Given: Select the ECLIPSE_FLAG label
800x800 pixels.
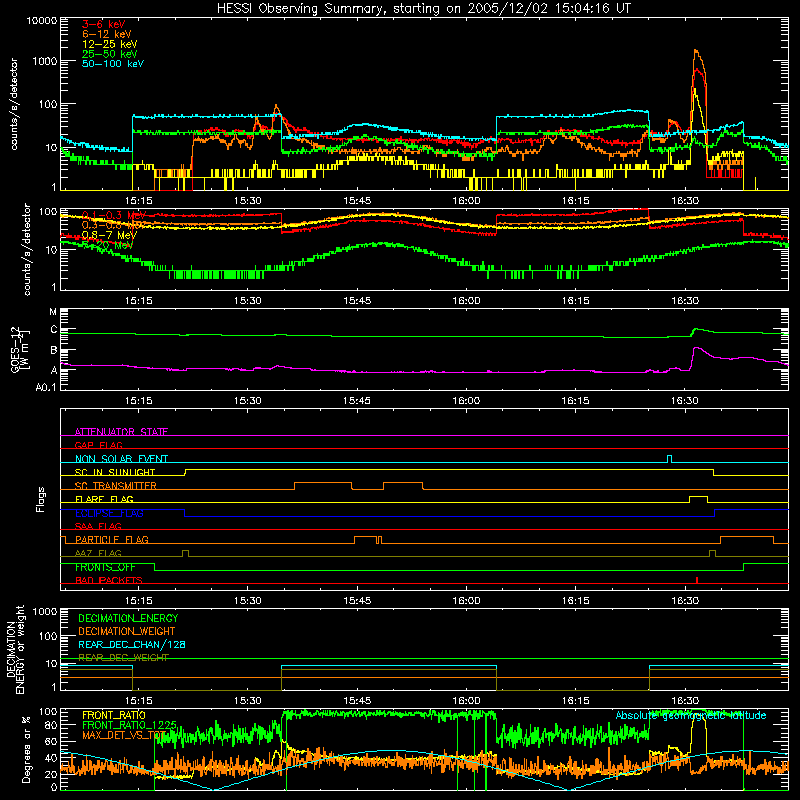Looking at the screenshot, I should (x=109, y=513).
